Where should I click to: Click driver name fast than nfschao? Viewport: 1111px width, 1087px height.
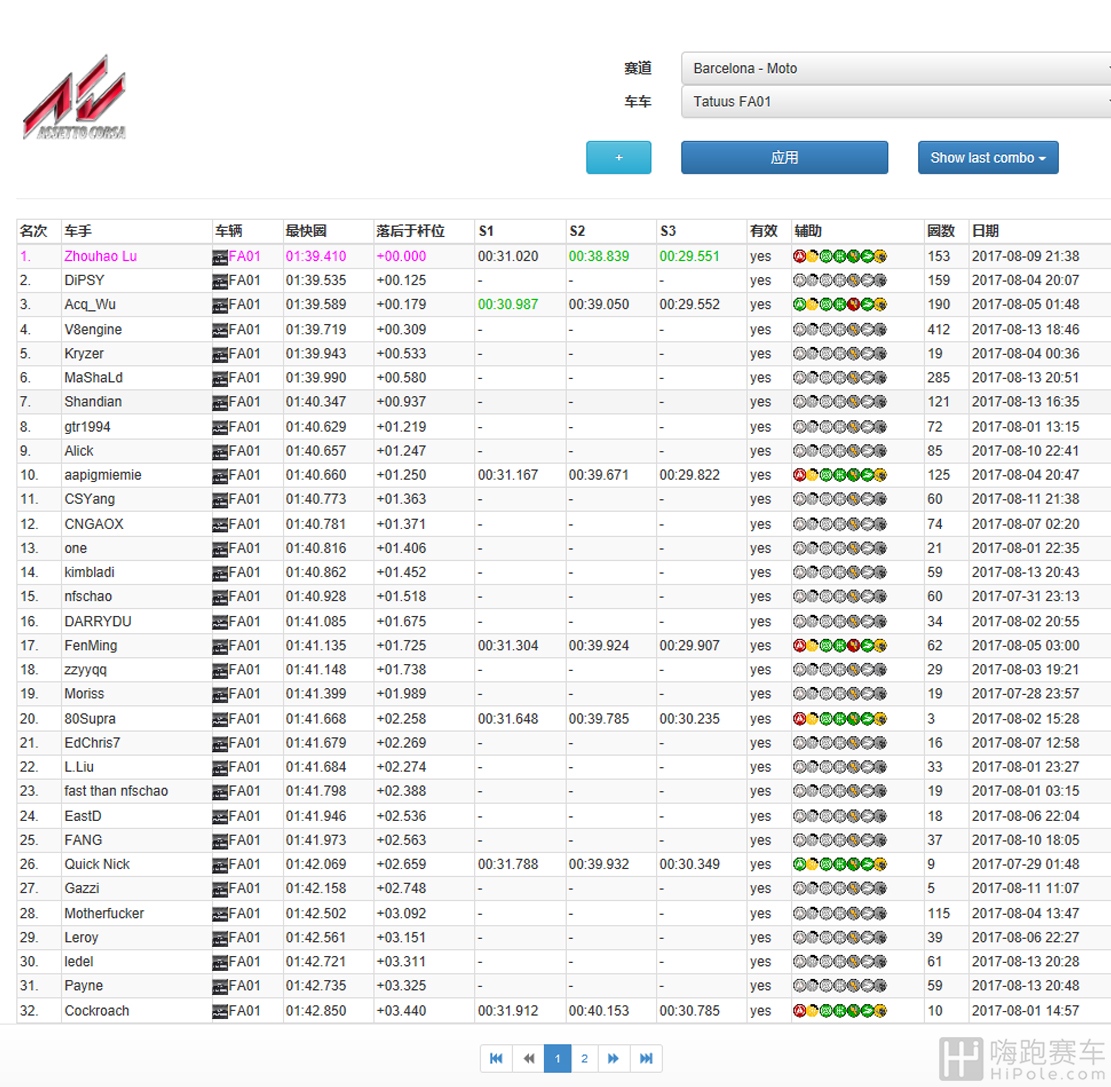click(x=116, y=791)
